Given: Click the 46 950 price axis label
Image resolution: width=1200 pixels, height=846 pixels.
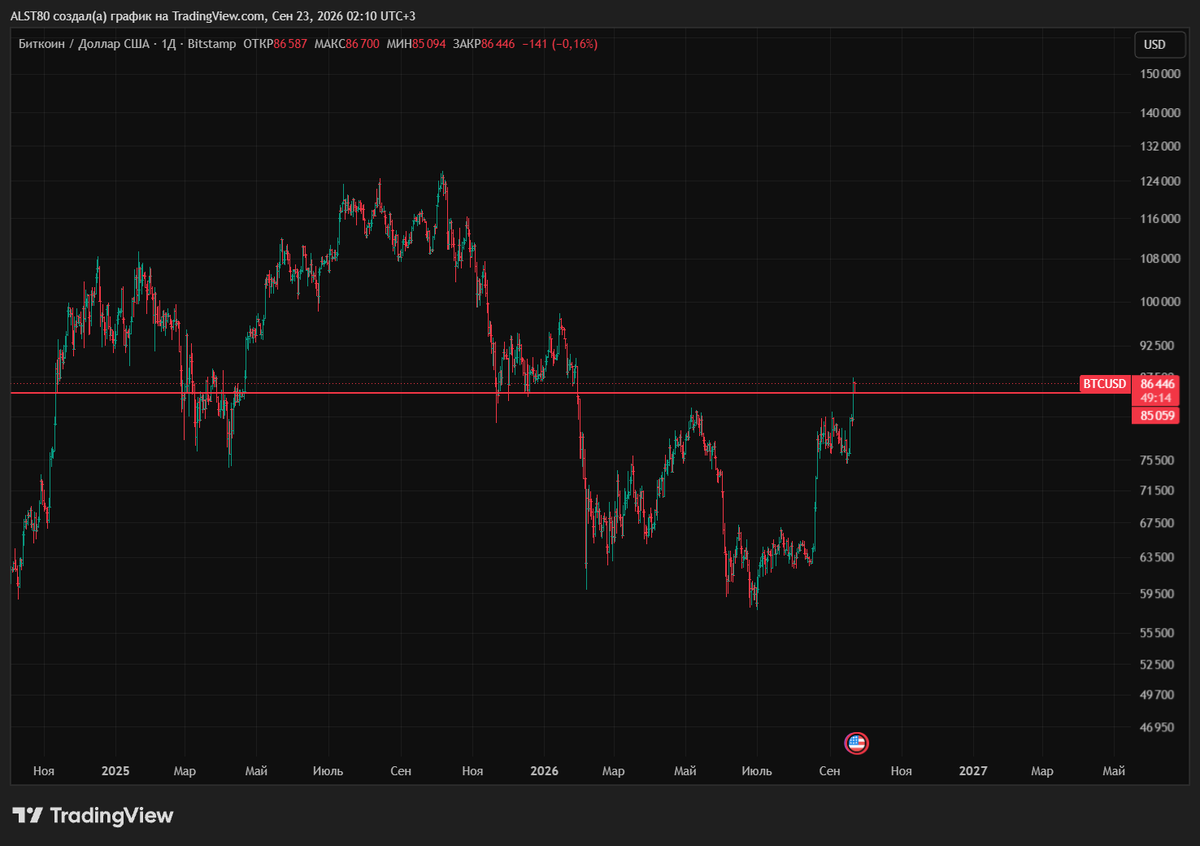Looking at the screenshot, I should [x=1159, y=727].
